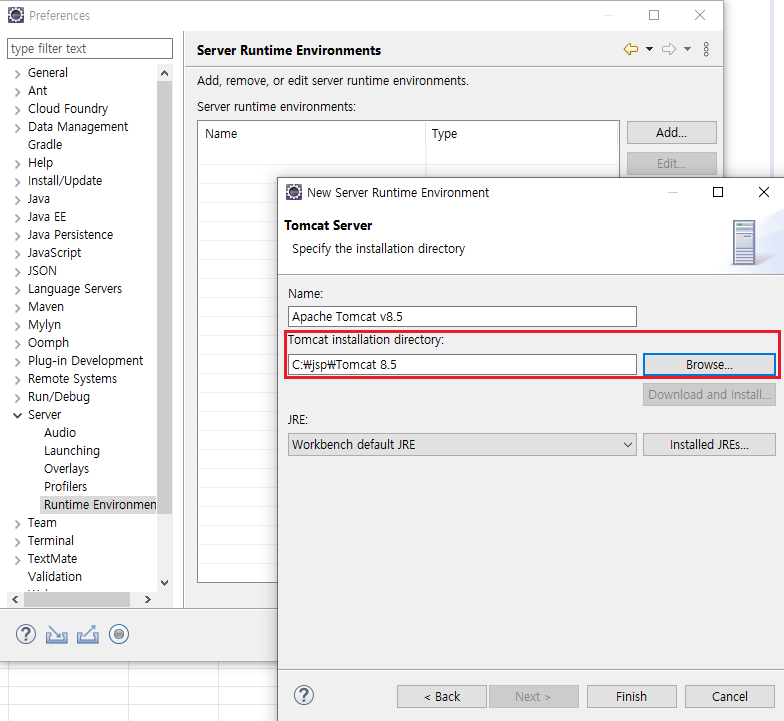Click the Name field with Apache Tomcat v8.5
The image size is (784, 721).
pos(462,316)
